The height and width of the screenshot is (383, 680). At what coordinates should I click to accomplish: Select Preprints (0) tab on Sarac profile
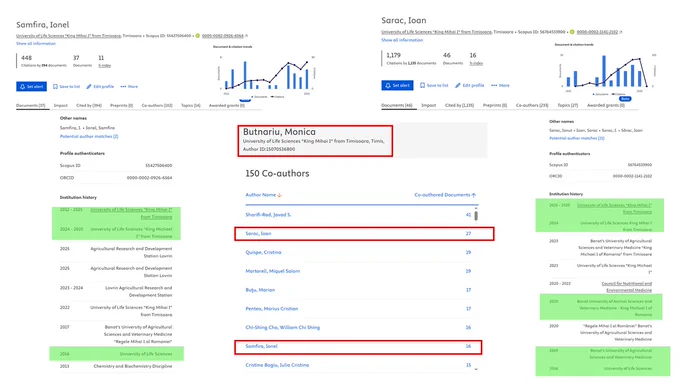[495, 105]
